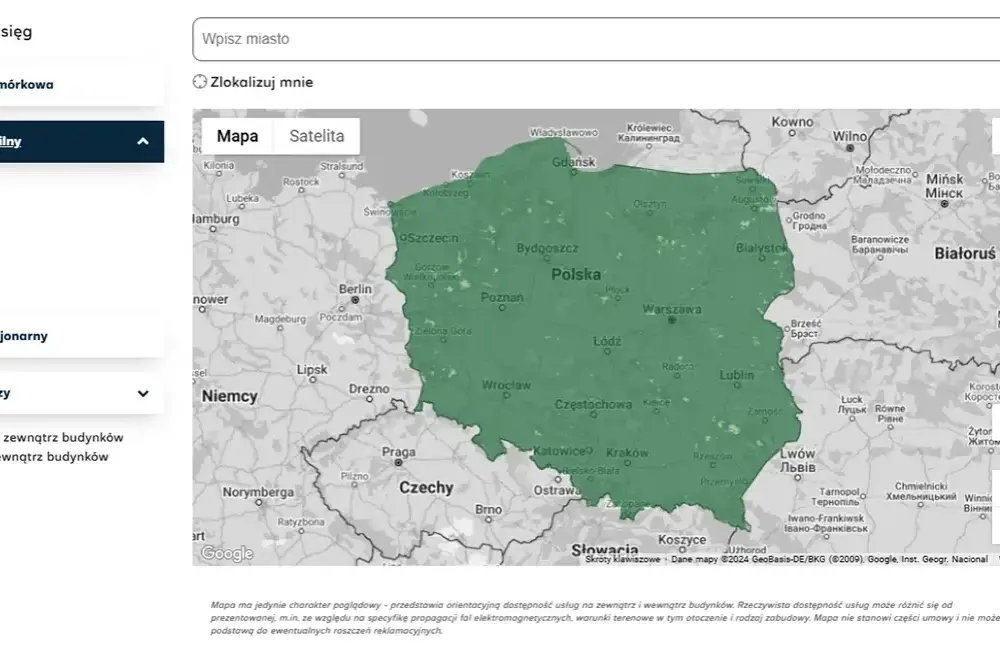Click the 'zewnątrz budynków' legend text
The width and height of the screenshot is (1000, 650).
point(63,438)
